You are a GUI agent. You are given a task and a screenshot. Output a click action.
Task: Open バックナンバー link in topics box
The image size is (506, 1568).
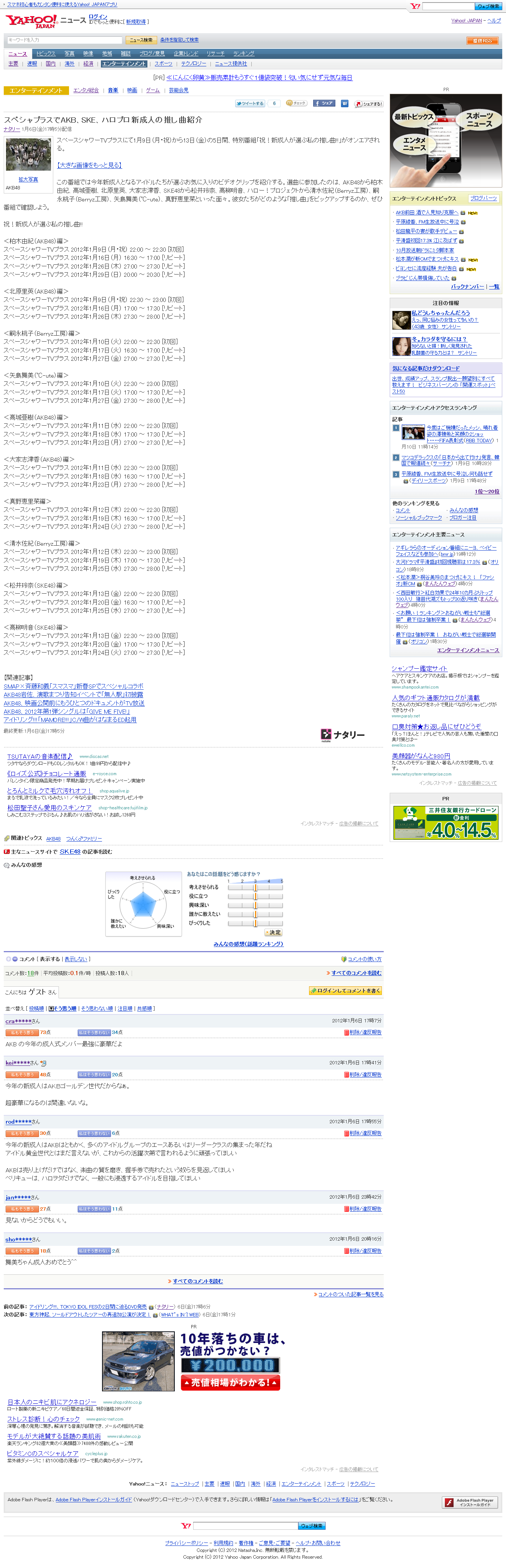coord(468,286)
